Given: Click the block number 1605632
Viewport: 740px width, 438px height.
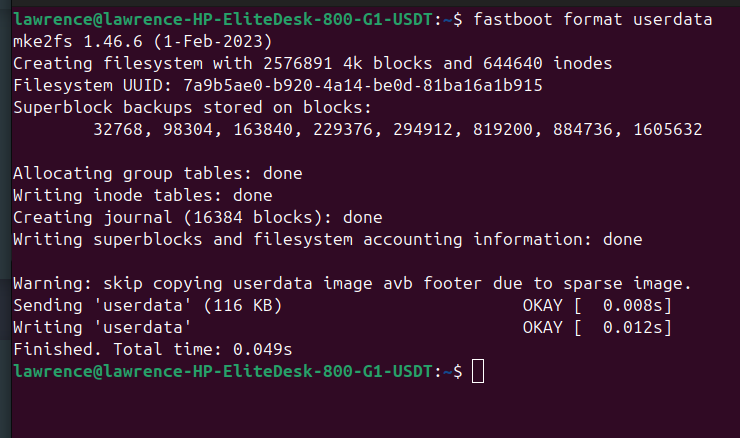Looking at the screenshot, I should [668, 129].
